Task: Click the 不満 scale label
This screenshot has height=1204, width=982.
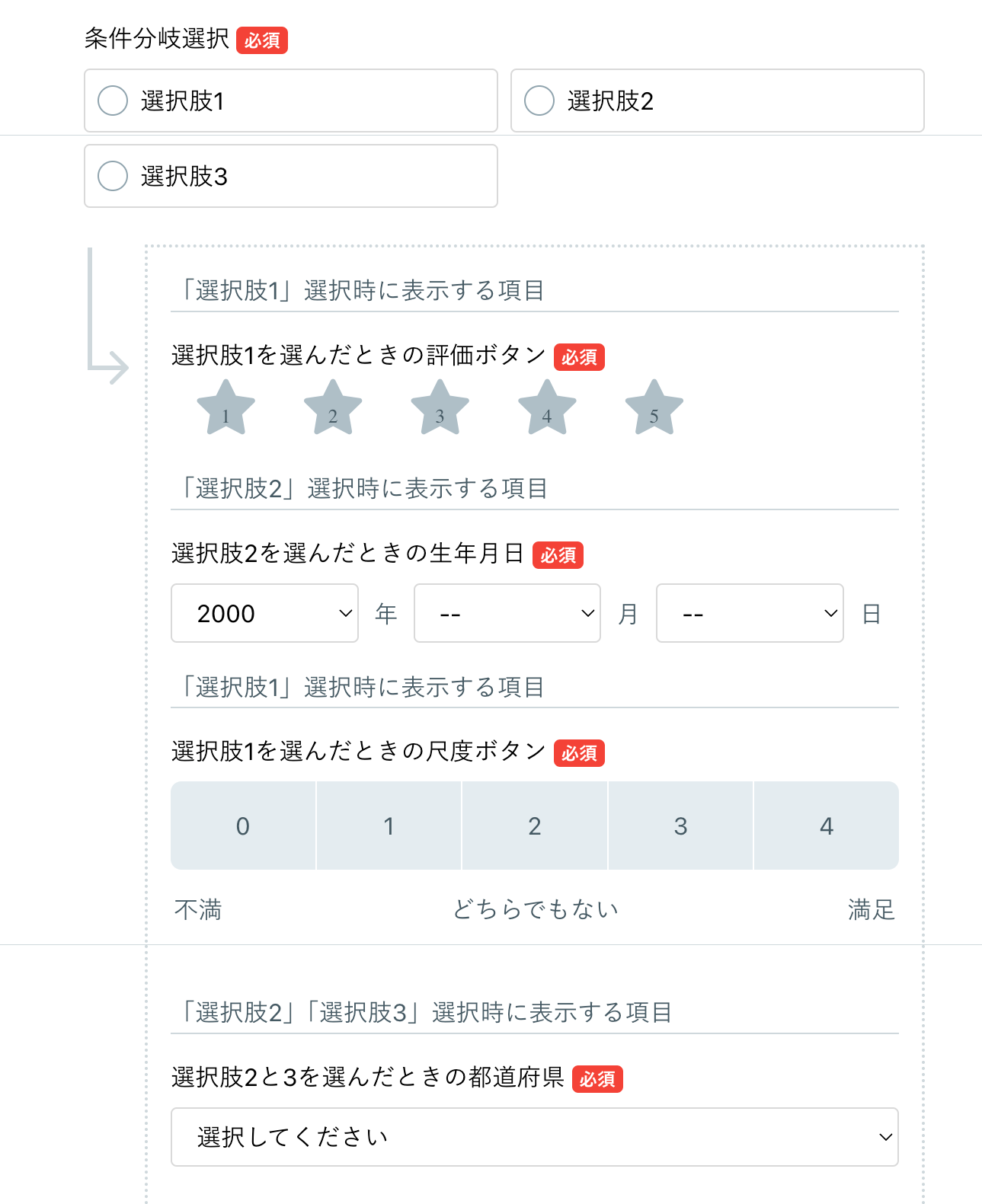Action: click(x=198, y=909)
